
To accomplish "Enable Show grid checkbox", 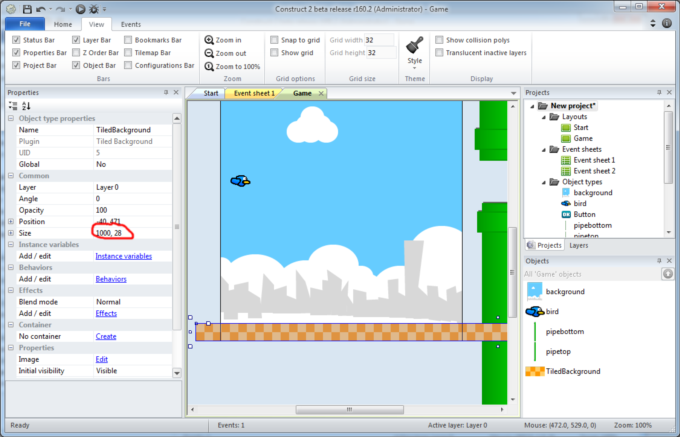I will [274, 52].
